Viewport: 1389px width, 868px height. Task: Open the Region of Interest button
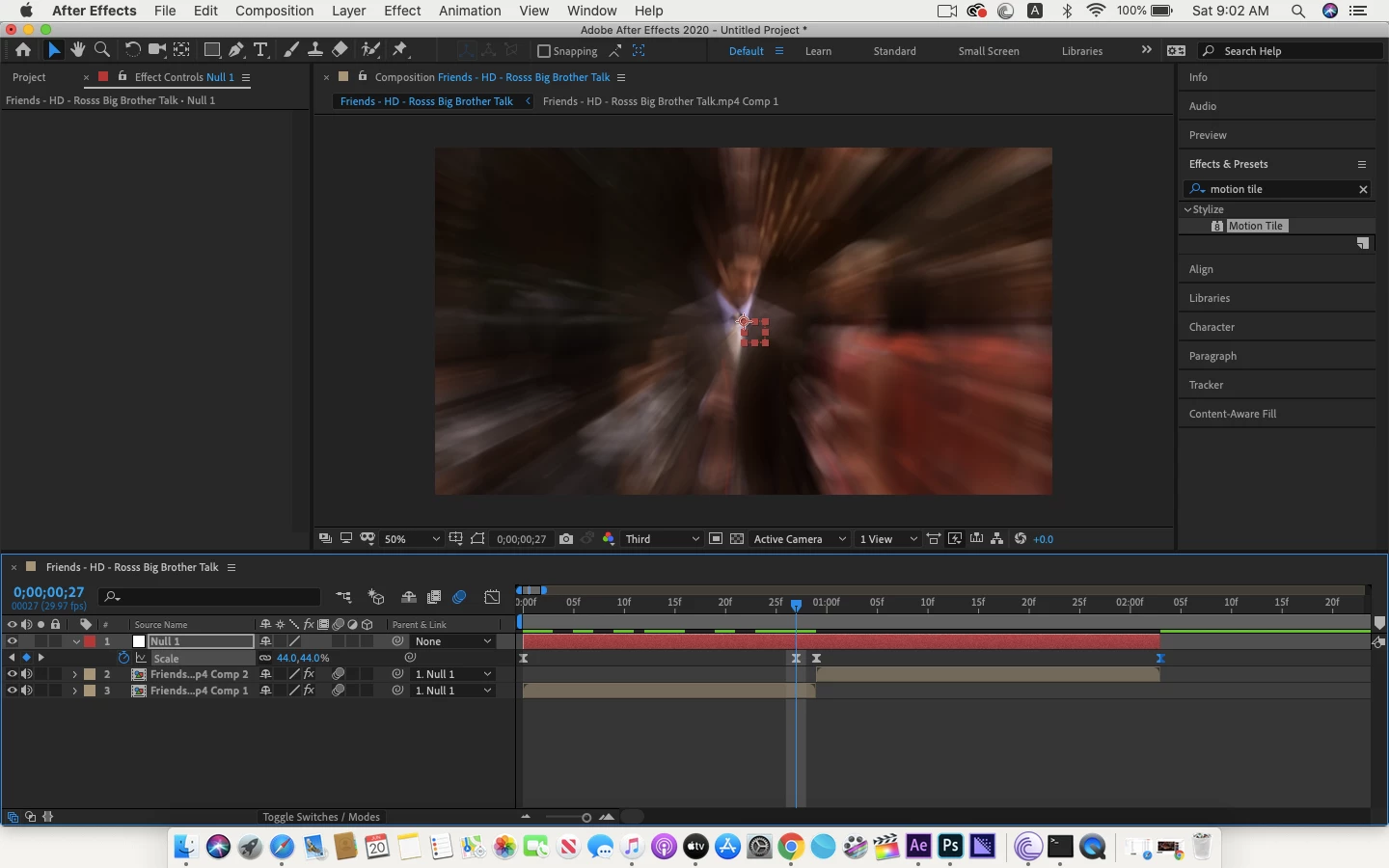coord(716,539)
